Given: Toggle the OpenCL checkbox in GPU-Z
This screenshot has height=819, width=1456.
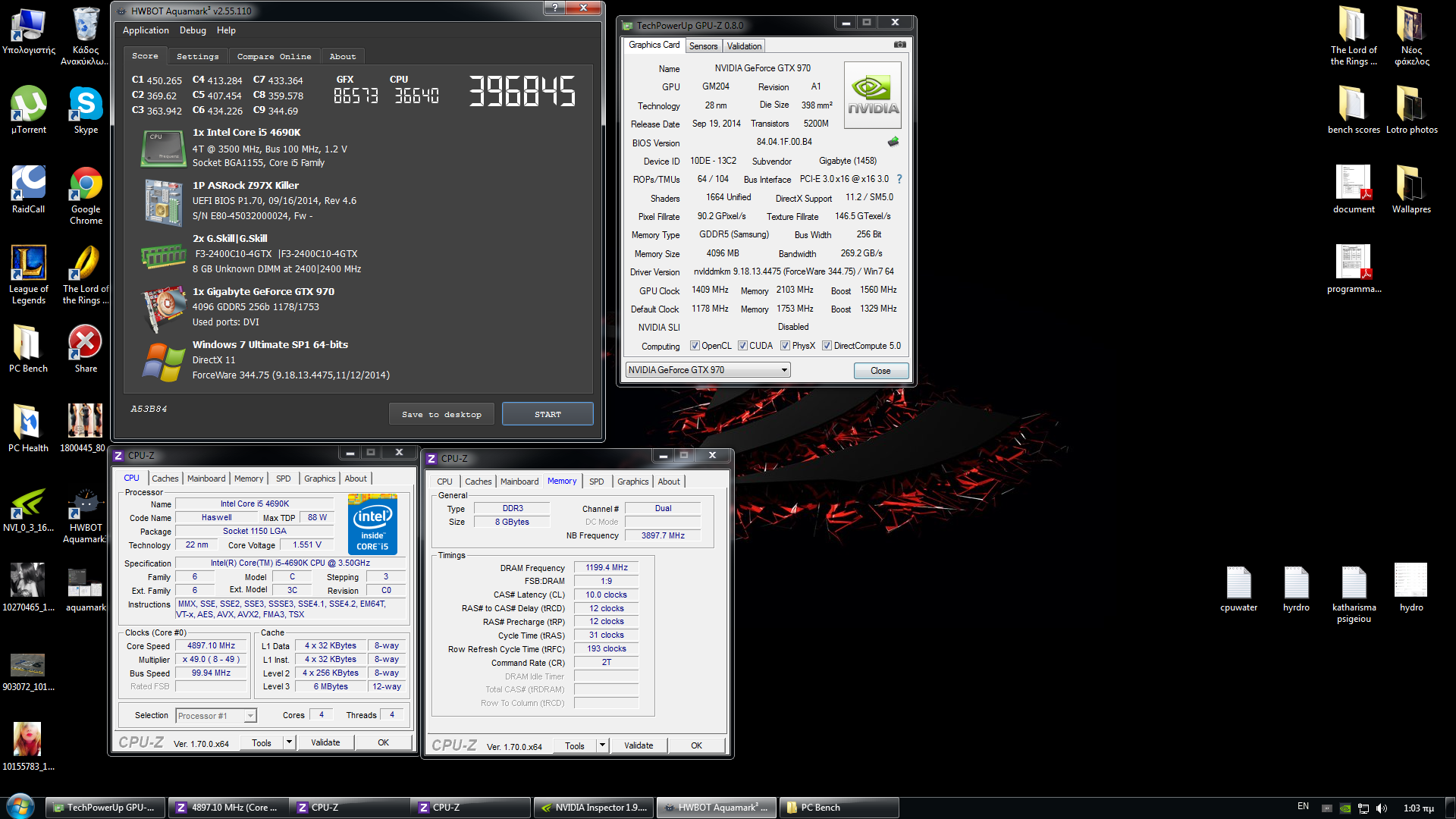Looking at the screenshot, I should point(695,346).
